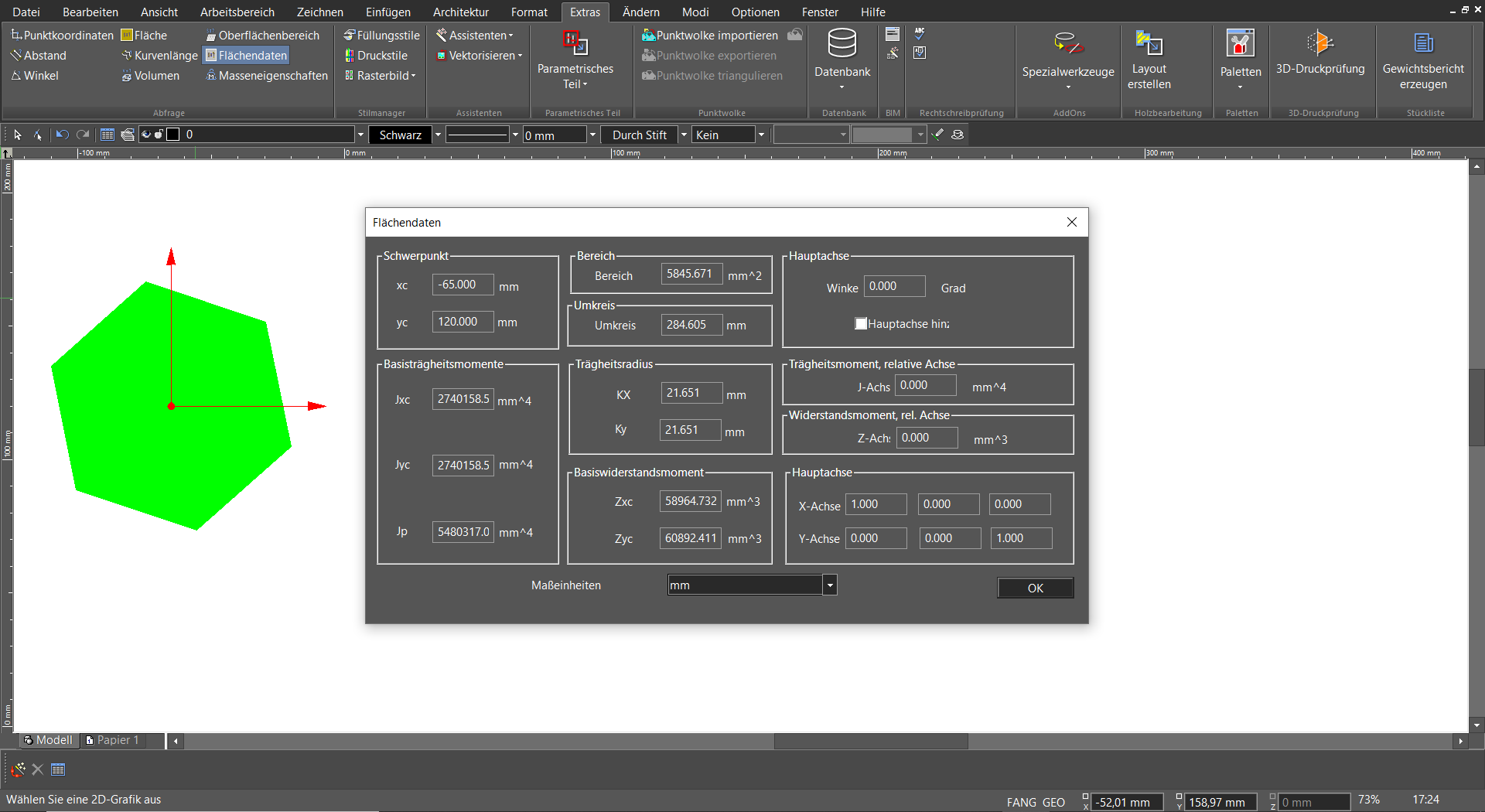Select the arrow pointer tool
This screenshot has height=812, width=1485.
click(18, 135)
